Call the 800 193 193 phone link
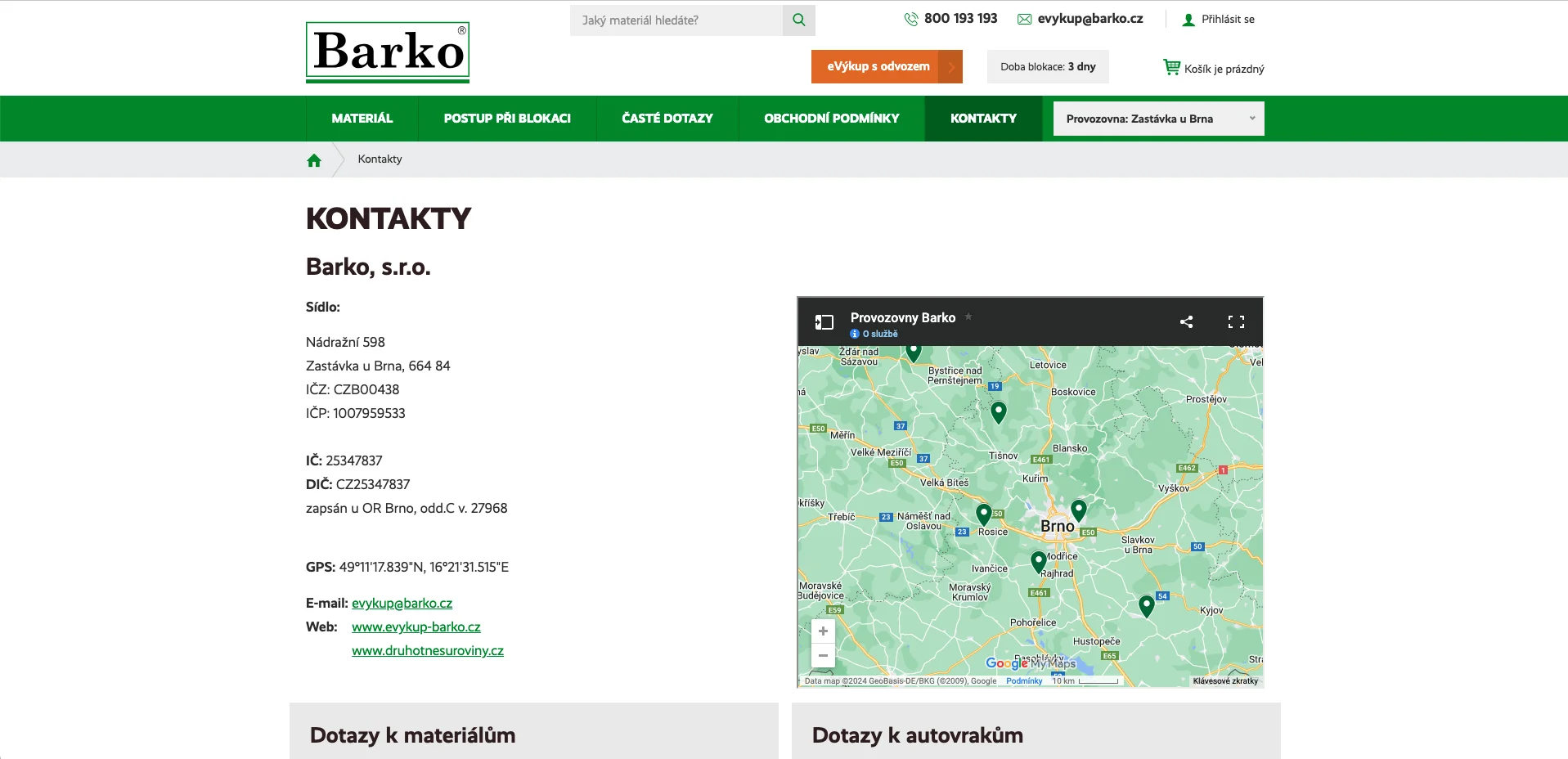 960,19
